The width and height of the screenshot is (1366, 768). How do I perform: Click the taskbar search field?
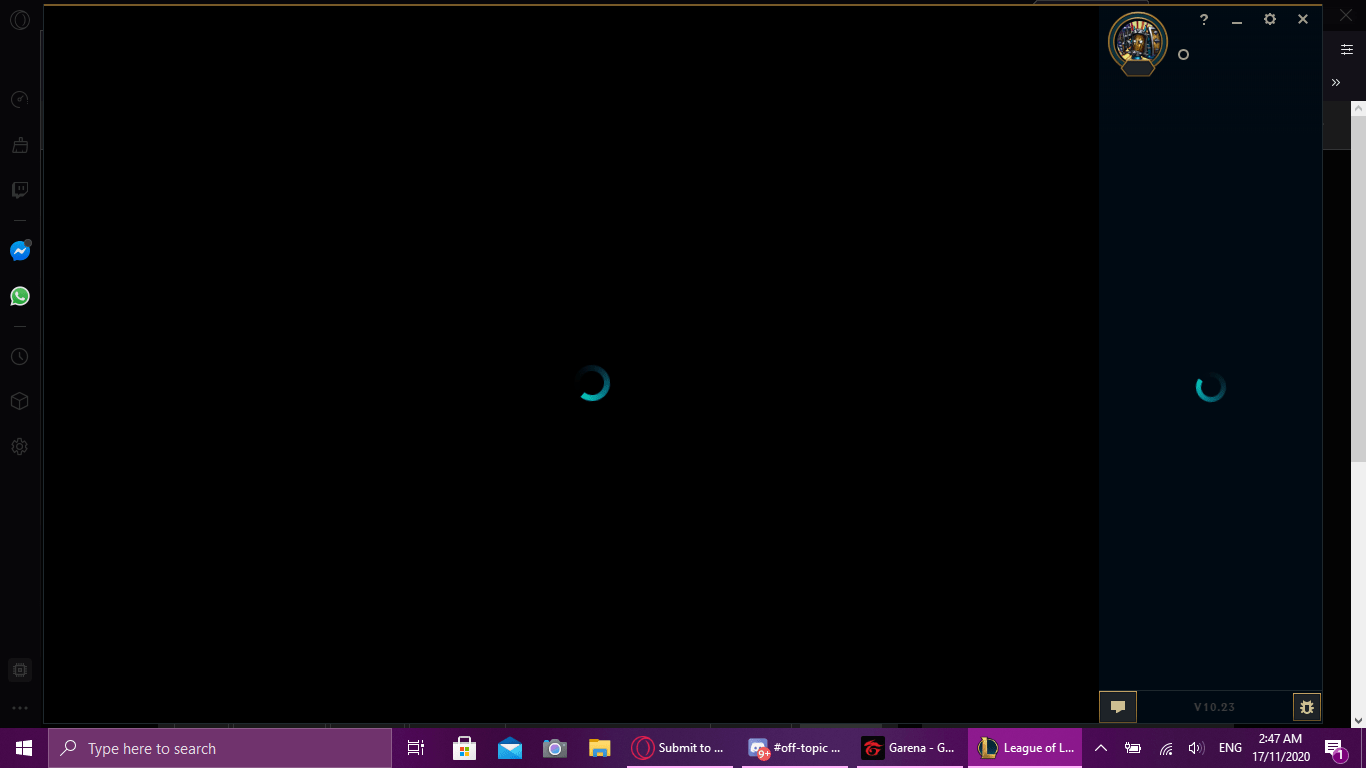(220, 747)
